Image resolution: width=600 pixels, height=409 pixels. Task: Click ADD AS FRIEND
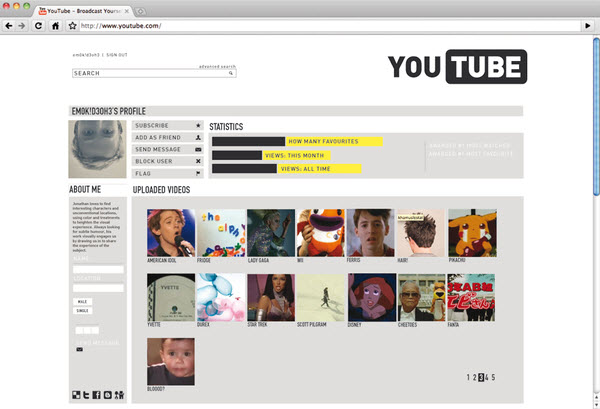(x=168, y=137)
